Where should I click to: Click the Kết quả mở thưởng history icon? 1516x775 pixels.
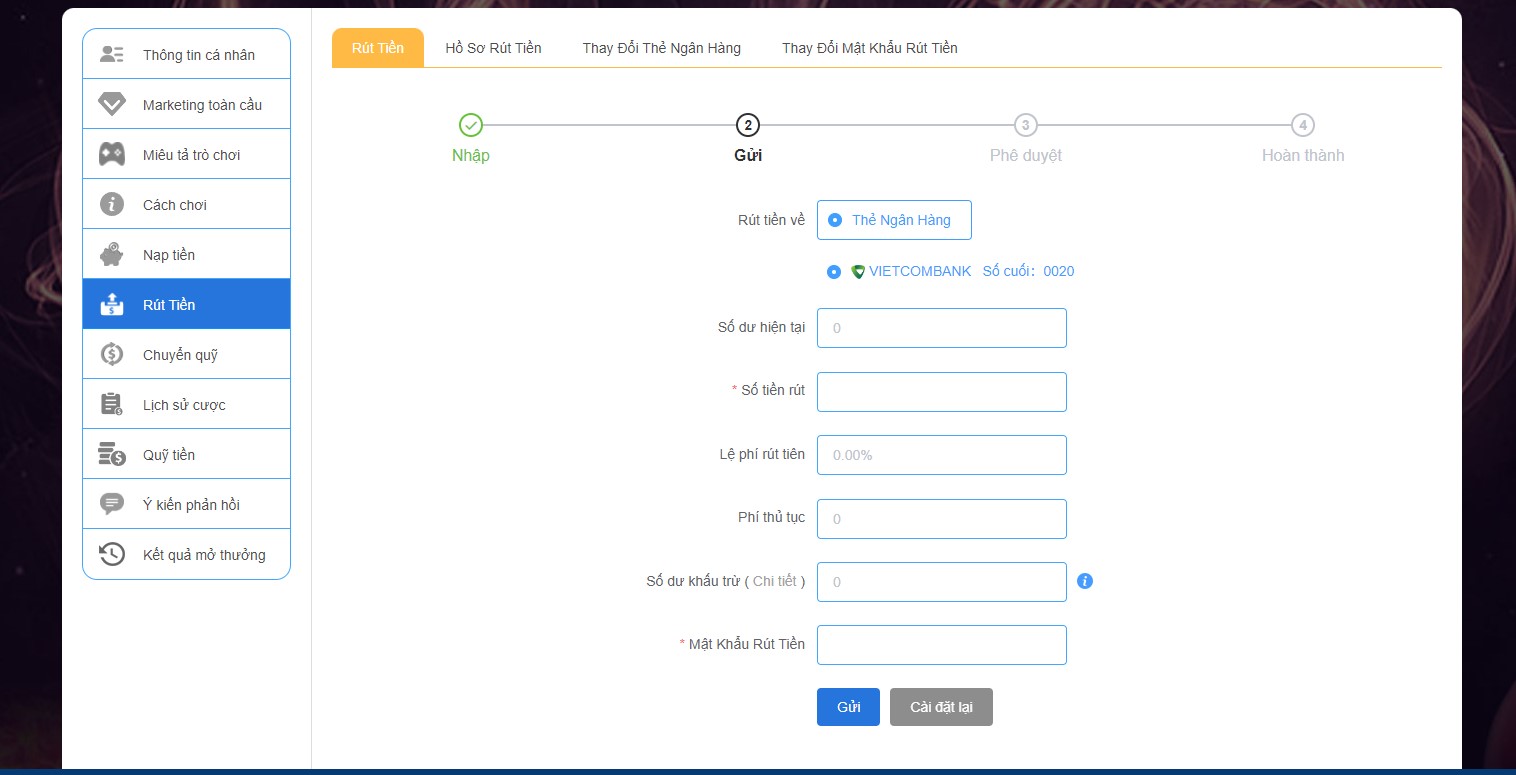pos(112,554)
